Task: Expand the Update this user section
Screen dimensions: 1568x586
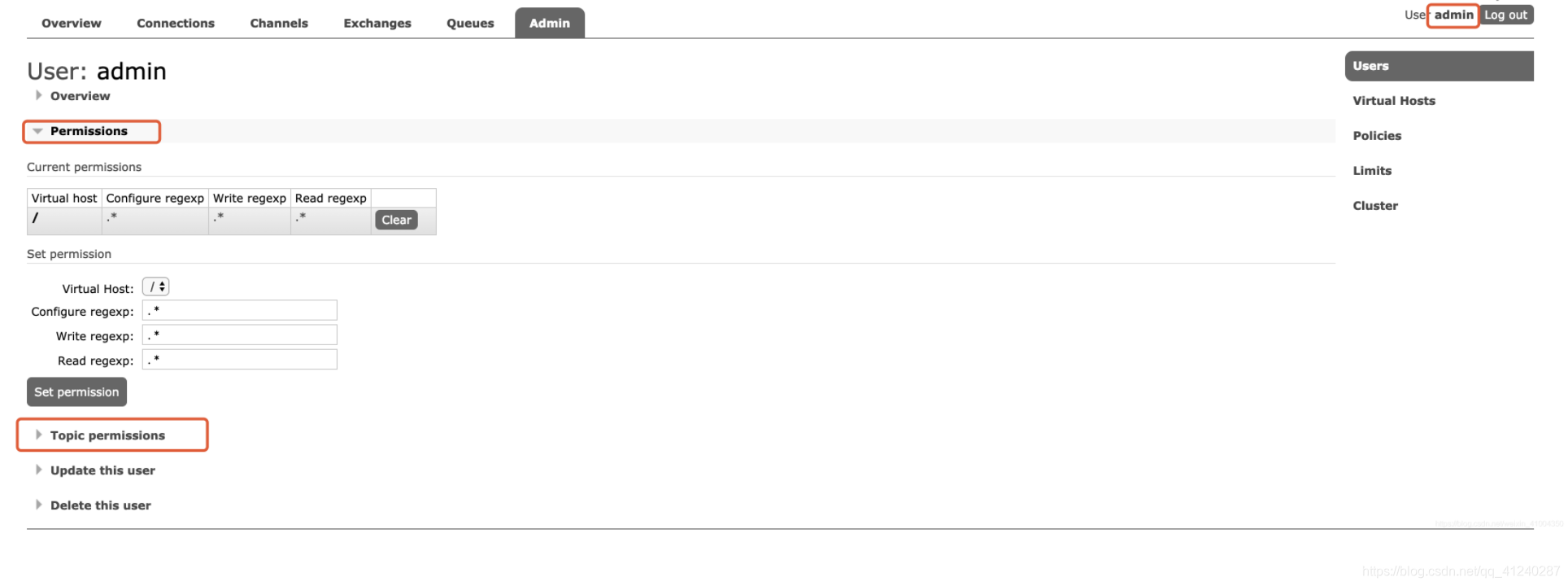Action: [x=102, y=470]
